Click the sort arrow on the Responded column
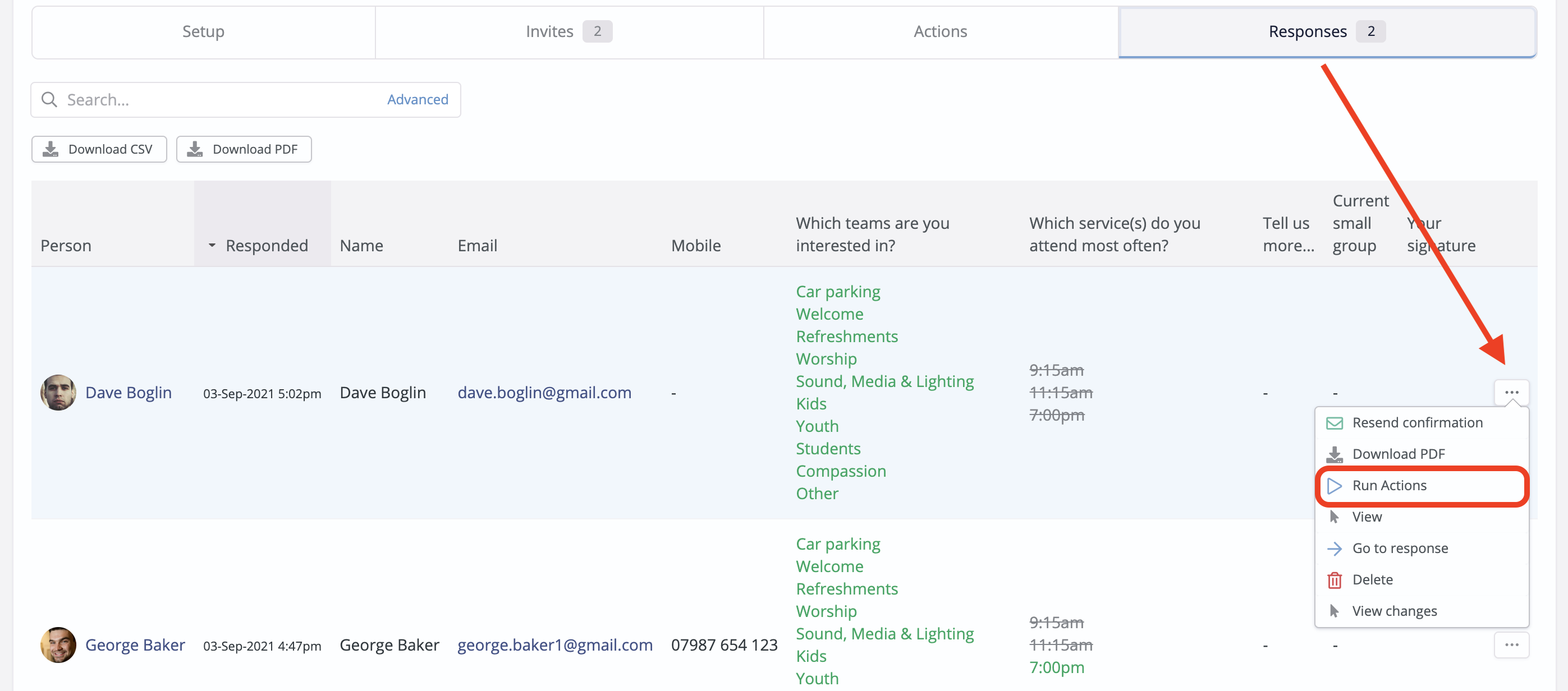1568x691 pixels. pyautogui.click(x=212, y=246)
